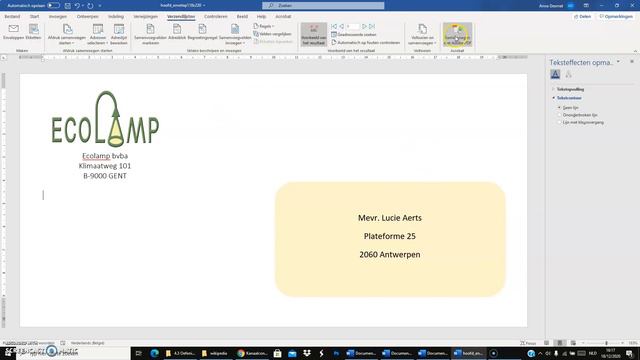Click Samenvoegen in een Adobe PDF

[x=457, y=34]
